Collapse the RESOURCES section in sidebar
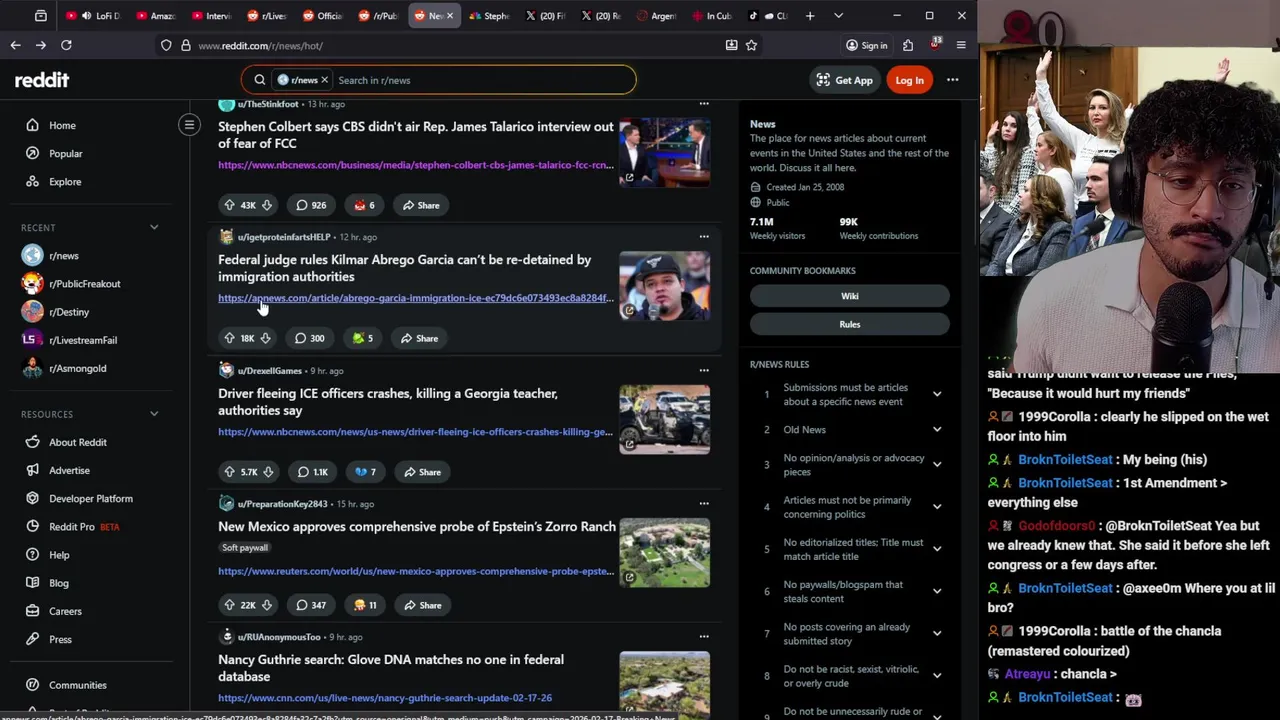Viewport: 1280px width, 720px height. [x=154, y=414]
